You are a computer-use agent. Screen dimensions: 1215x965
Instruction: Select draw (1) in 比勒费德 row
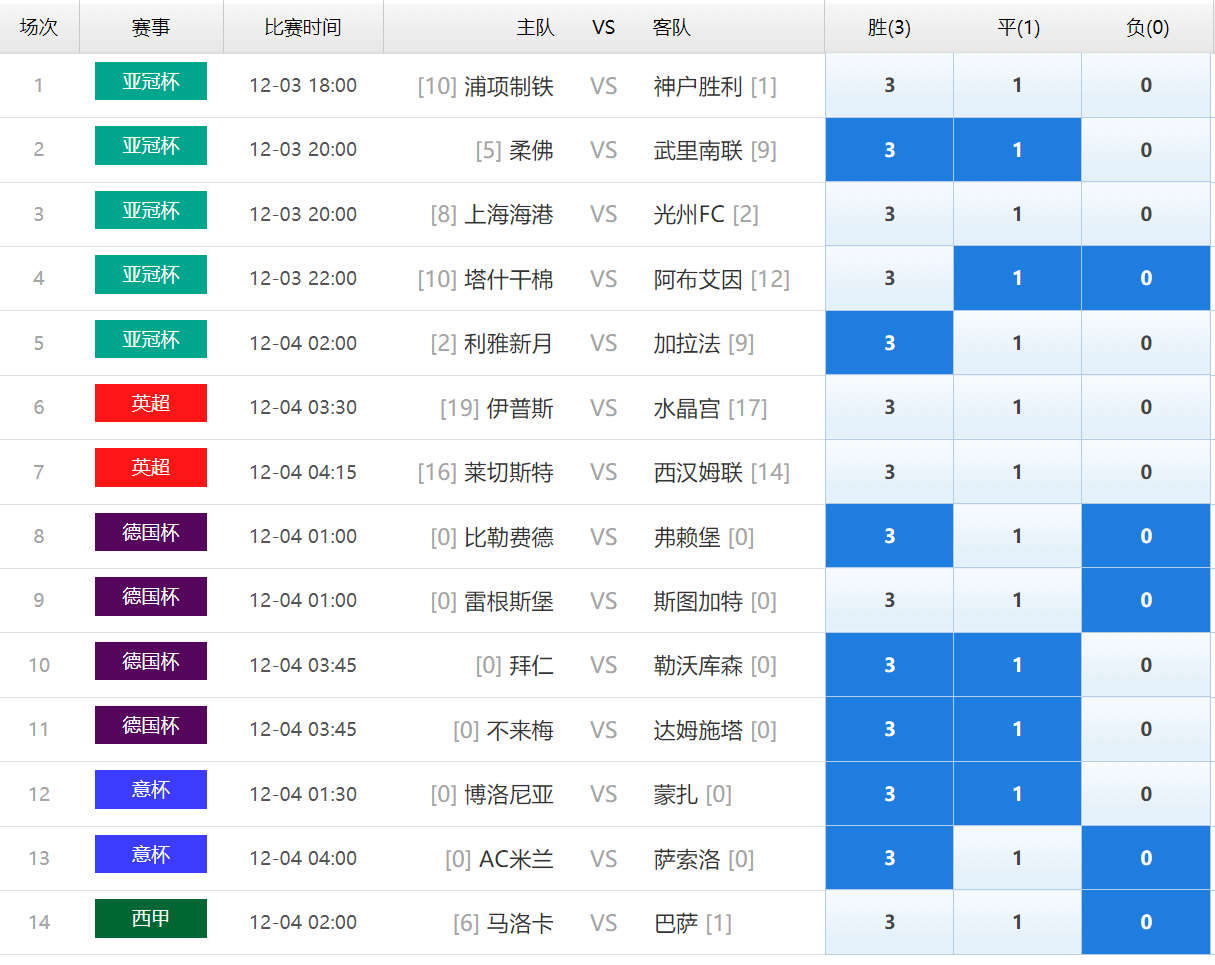[1017, 536]
